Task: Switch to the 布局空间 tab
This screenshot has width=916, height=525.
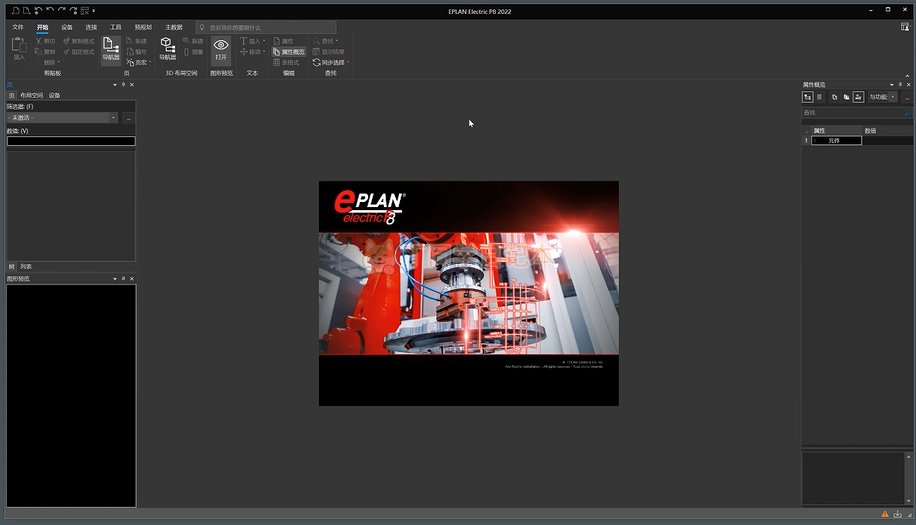Action: (31, 95)
